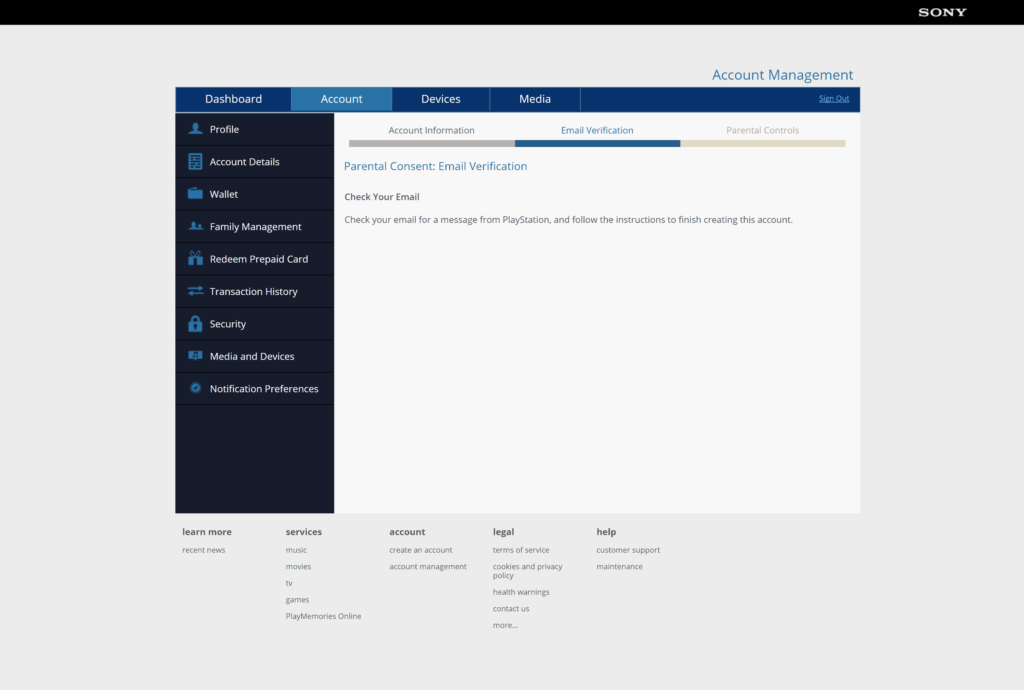Screen dimensions: 1024x690
Task: Click the Email Verification progress segment
Action: [598, 143]
